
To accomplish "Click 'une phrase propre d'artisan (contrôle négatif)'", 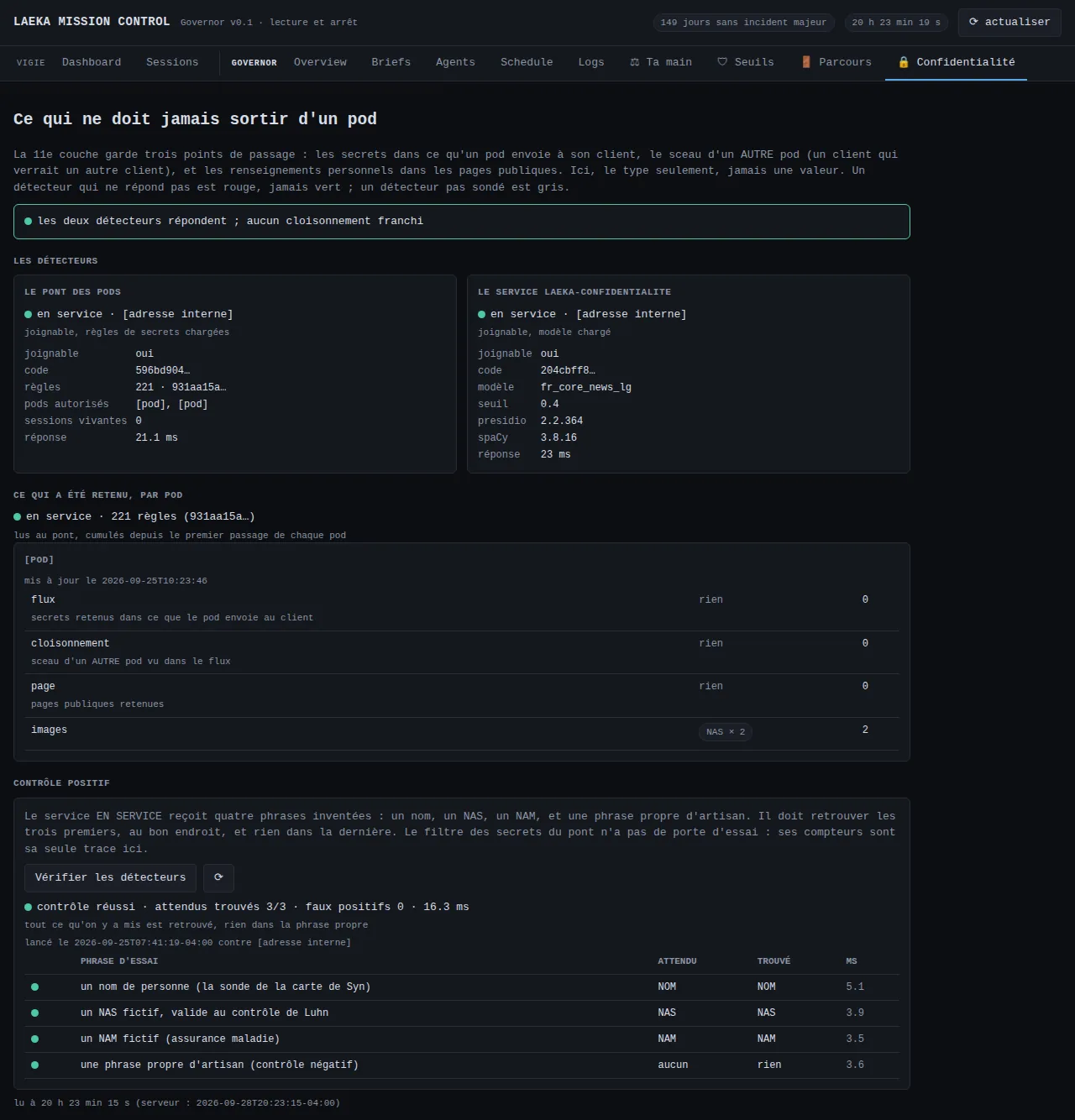I will 219,1065.
